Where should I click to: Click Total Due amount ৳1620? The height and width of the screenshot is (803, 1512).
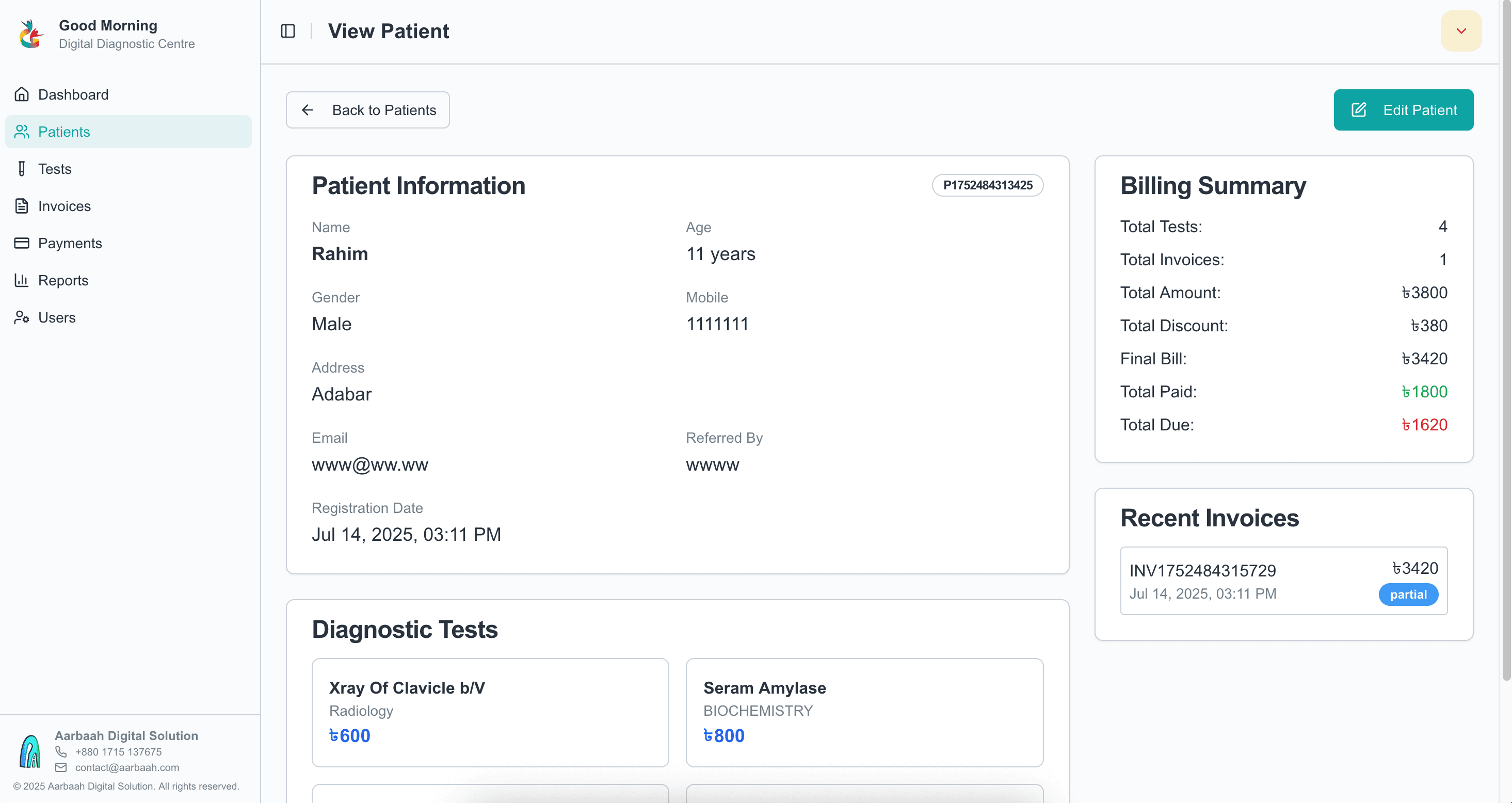pyautogui.click(x=1425, y=425)
